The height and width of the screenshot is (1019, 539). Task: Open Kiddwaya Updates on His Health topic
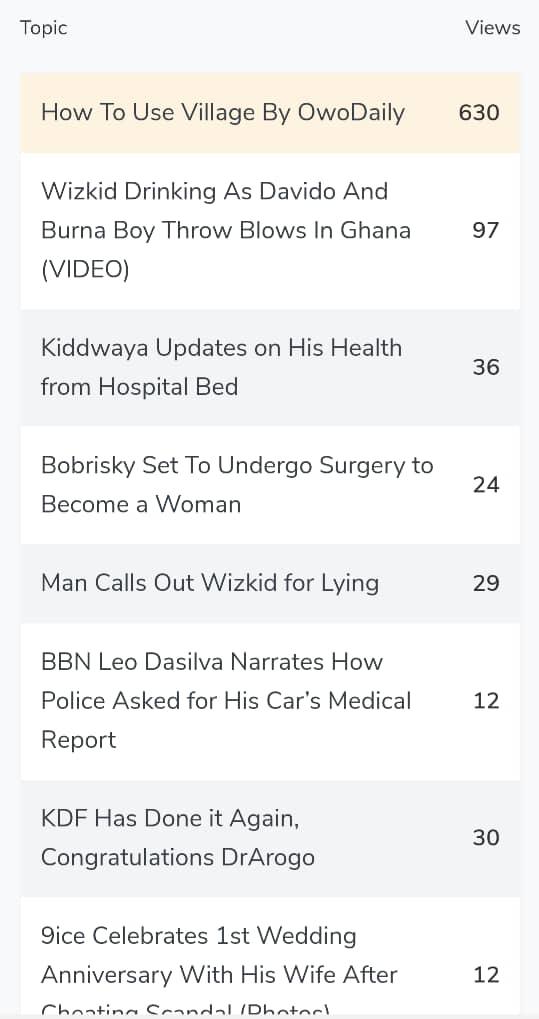click(221, 367)
